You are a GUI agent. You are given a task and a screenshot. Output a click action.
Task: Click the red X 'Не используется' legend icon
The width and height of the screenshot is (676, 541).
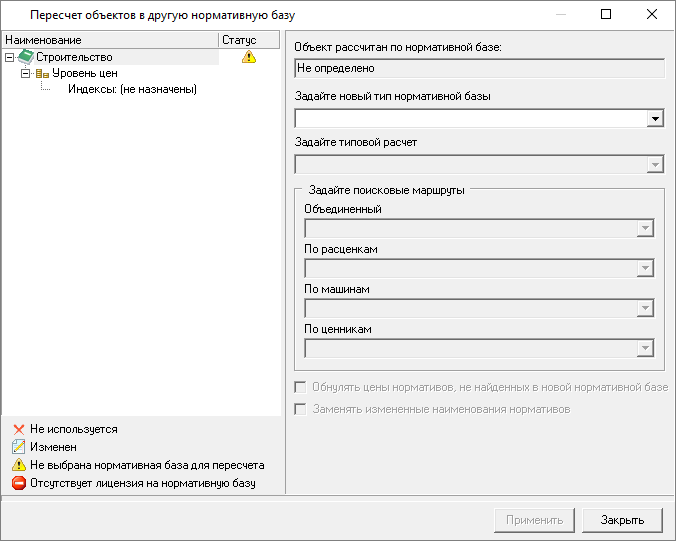coord(18,429)
